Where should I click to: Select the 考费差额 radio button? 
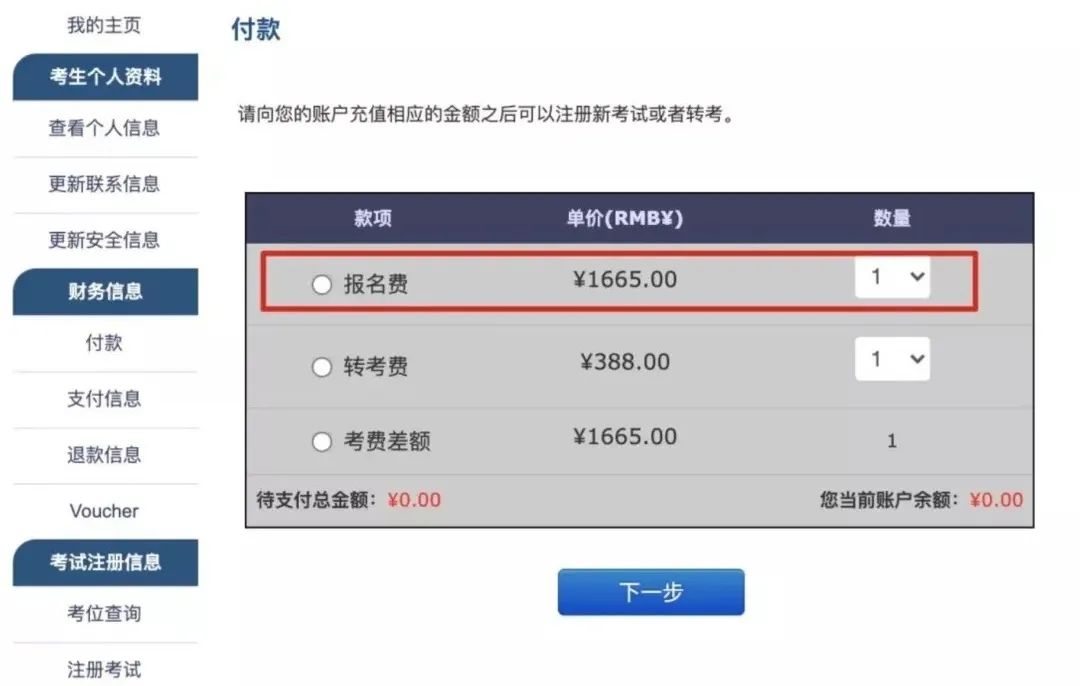(x=321, y=441)
